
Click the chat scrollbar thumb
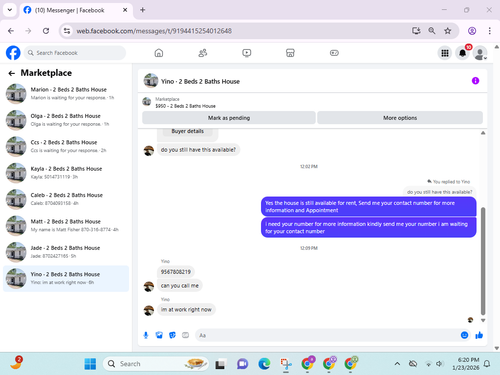pos(483,261)
